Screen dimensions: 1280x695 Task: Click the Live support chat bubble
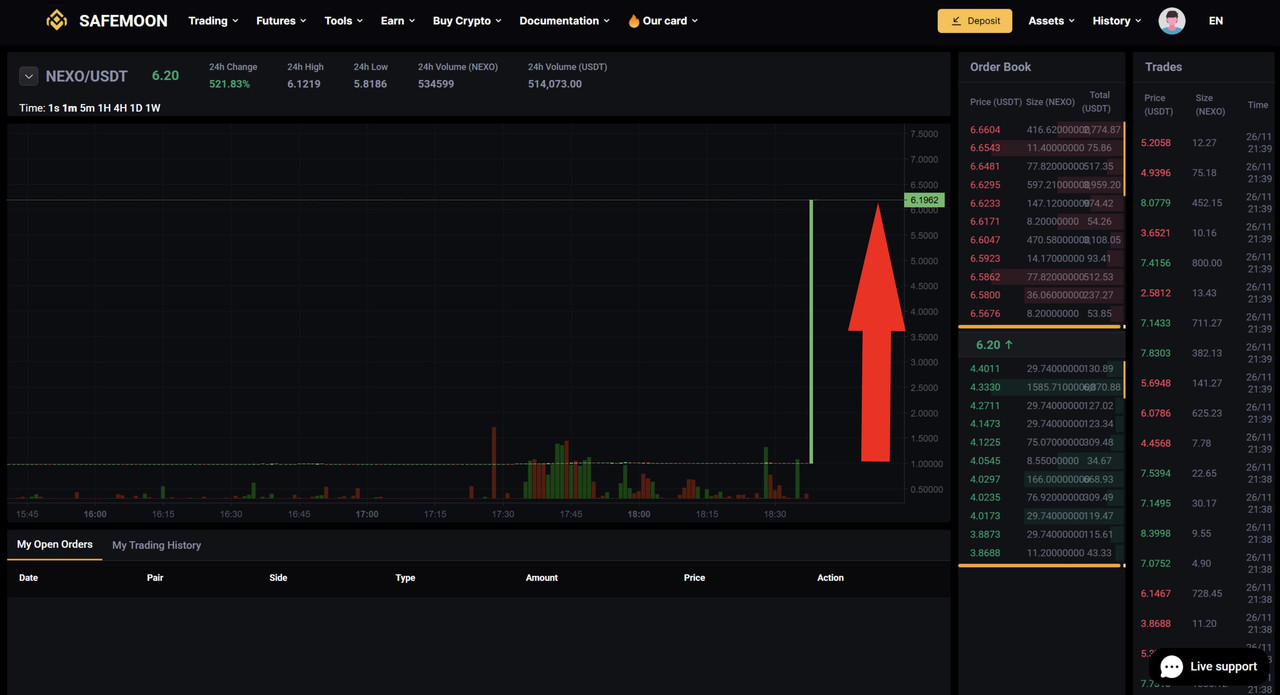click(1208, 666)
